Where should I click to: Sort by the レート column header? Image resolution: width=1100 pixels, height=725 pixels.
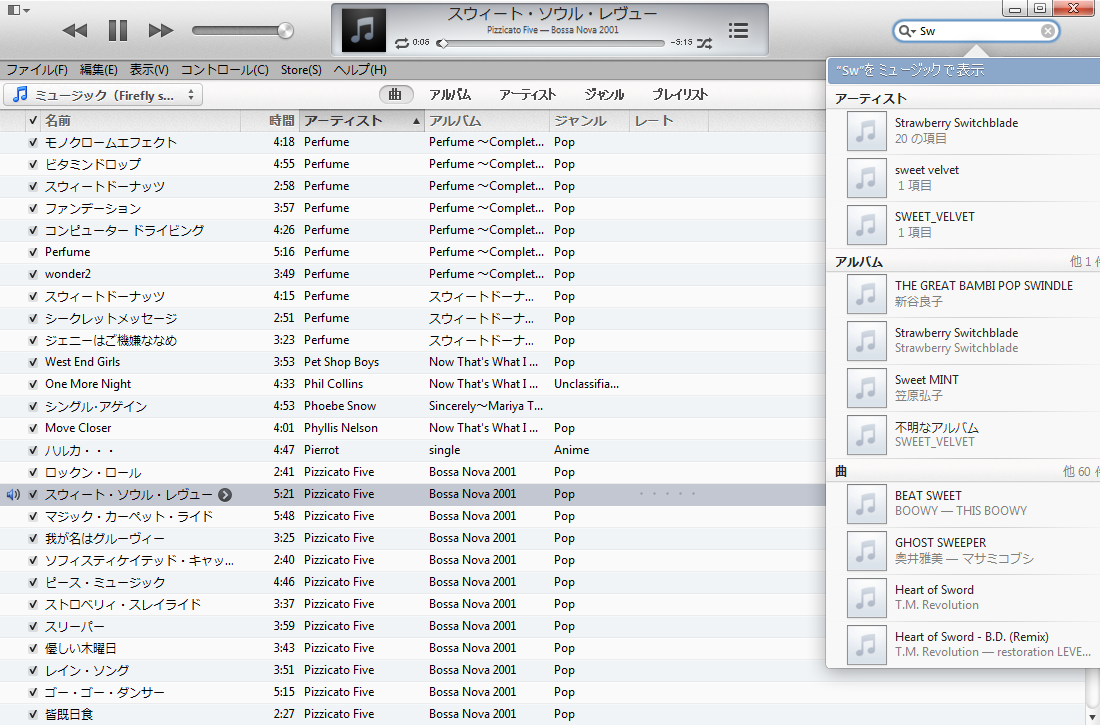coord(669,121)
